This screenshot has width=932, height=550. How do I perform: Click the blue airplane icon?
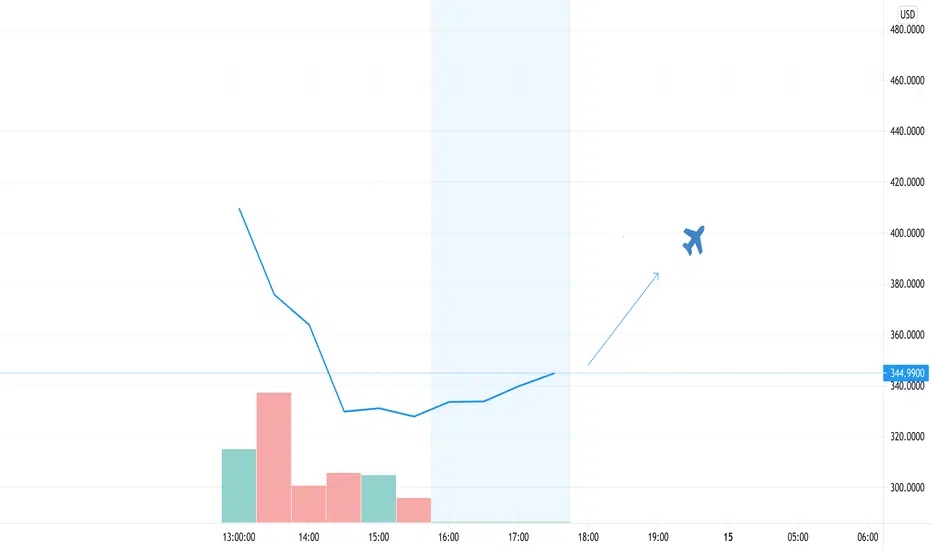694,240
